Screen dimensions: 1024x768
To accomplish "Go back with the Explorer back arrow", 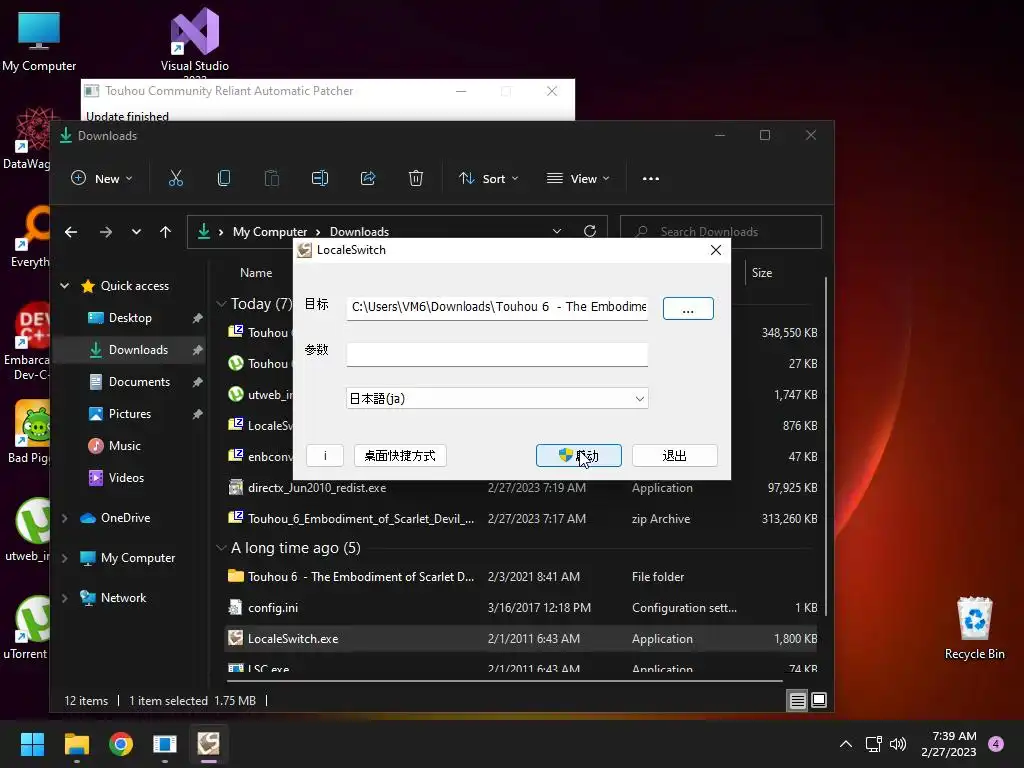I will (71, 232).
